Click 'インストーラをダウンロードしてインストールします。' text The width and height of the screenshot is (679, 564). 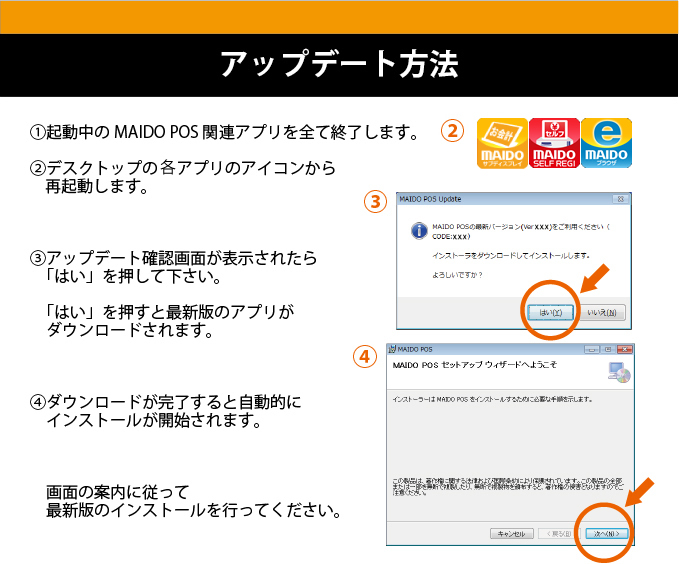point(511,256)
